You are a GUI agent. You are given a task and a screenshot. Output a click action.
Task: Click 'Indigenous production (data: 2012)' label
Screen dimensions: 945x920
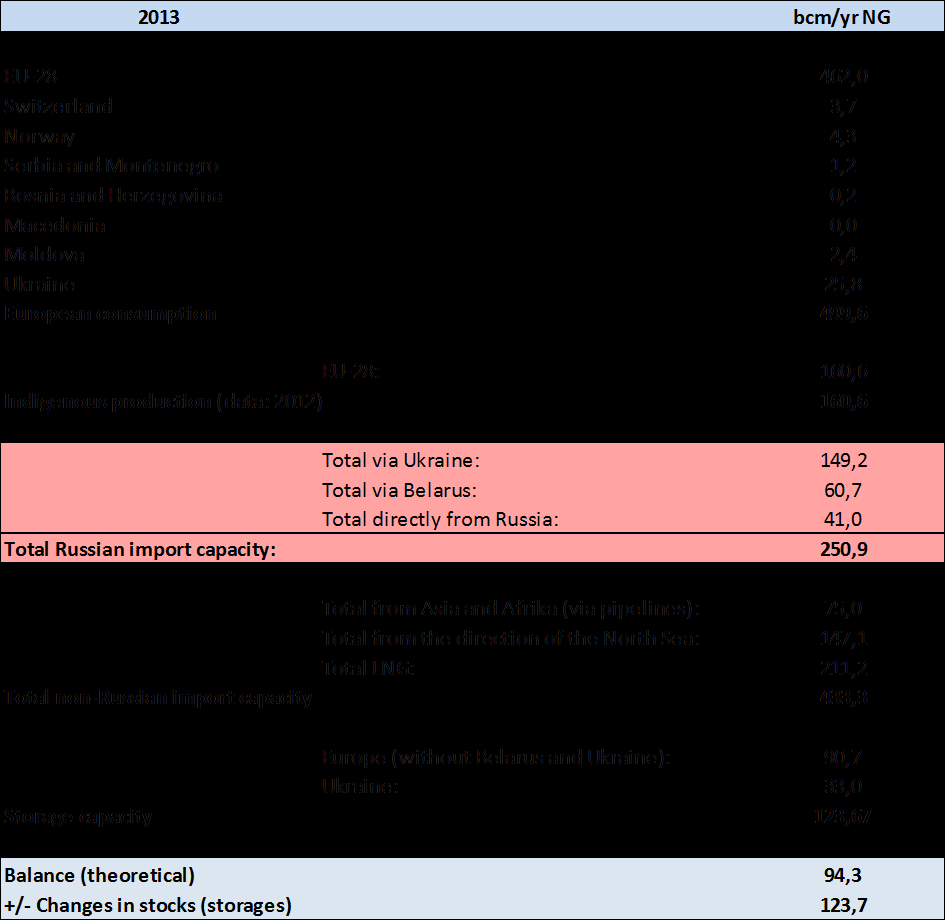163,401
